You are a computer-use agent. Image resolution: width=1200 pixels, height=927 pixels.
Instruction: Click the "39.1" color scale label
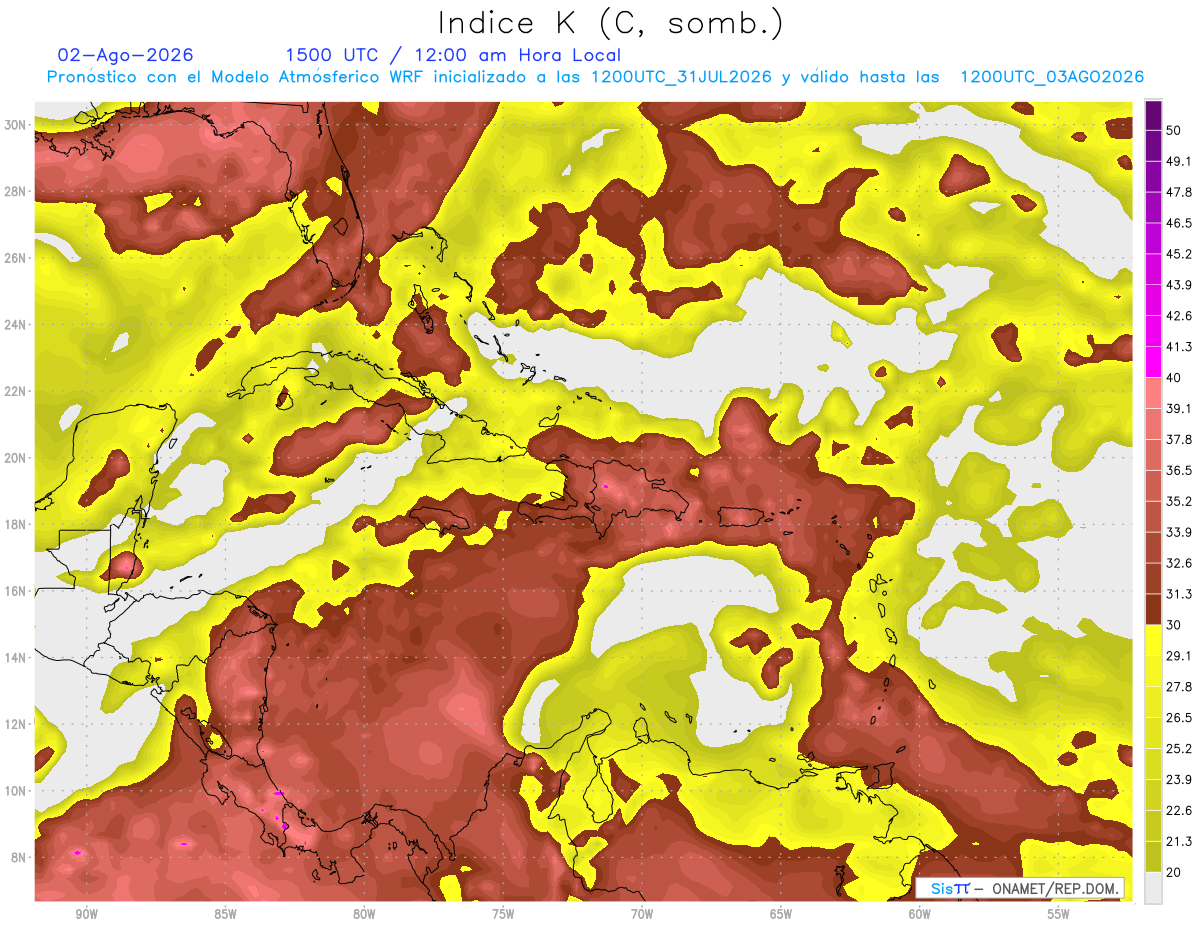(x=1179, y=409)
